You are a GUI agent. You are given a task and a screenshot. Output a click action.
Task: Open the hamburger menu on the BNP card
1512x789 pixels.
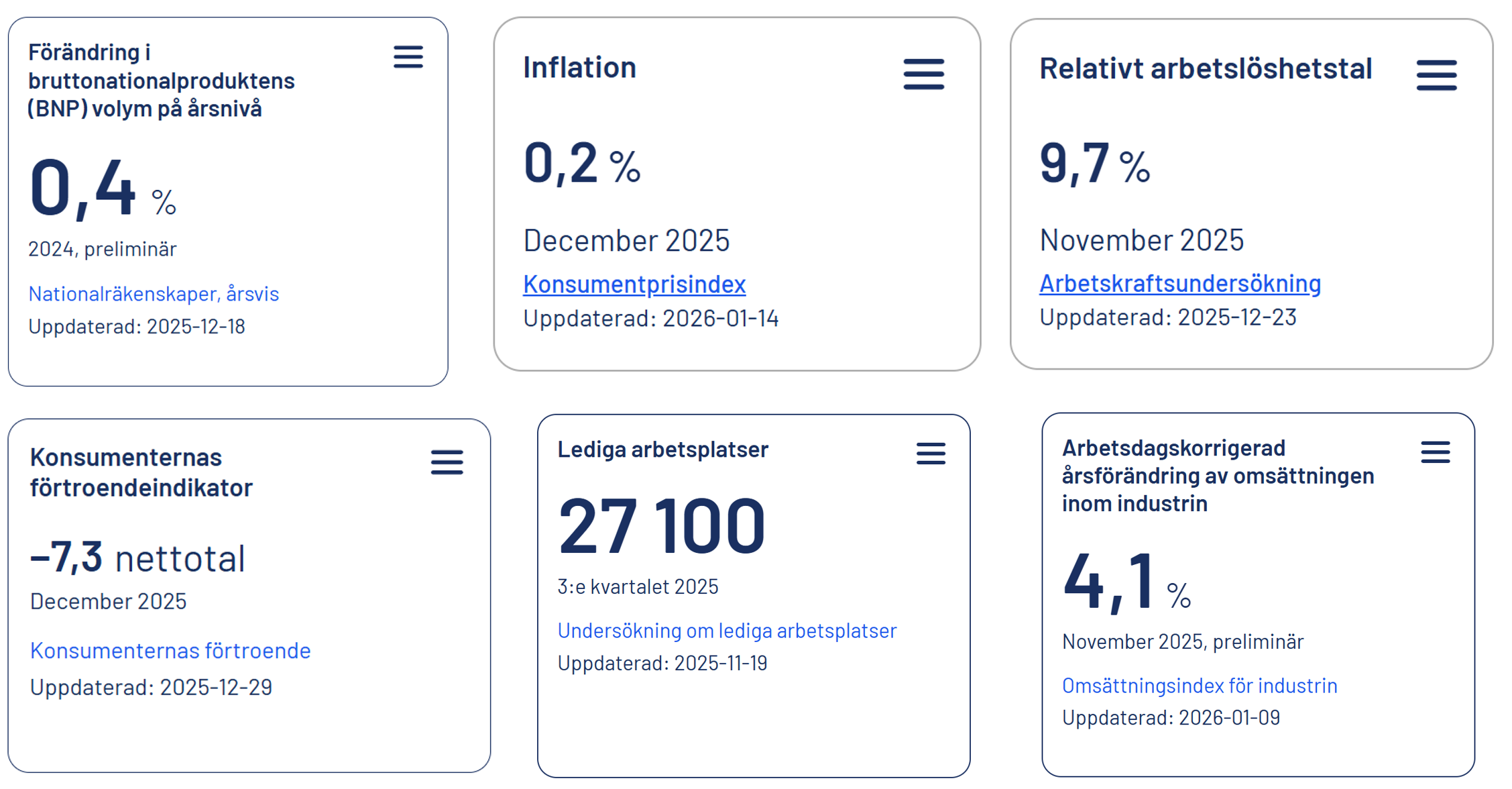(408, 57)
